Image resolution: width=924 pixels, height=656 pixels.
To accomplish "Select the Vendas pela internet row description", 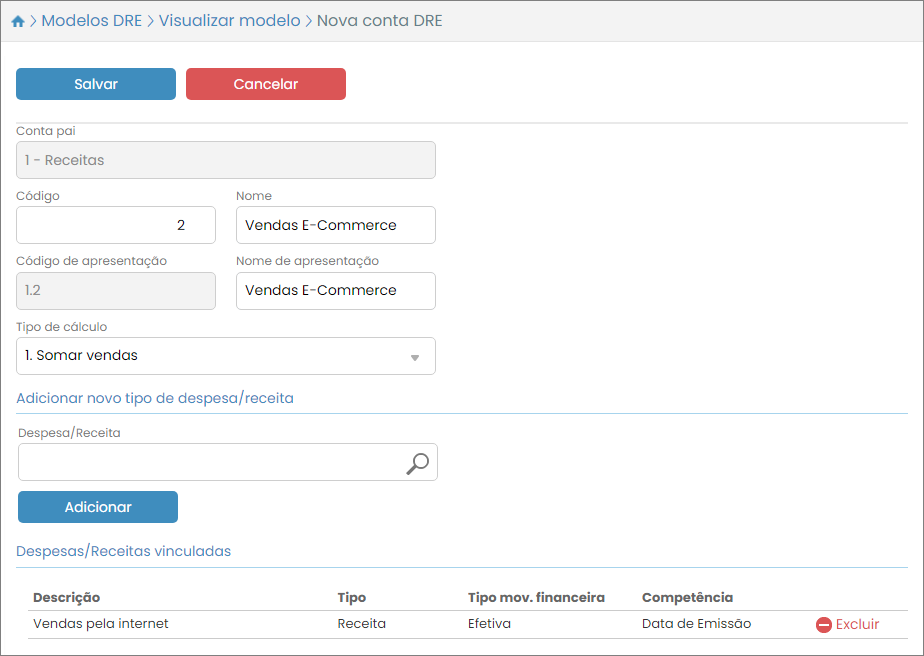I will click(x=101, y=624).
